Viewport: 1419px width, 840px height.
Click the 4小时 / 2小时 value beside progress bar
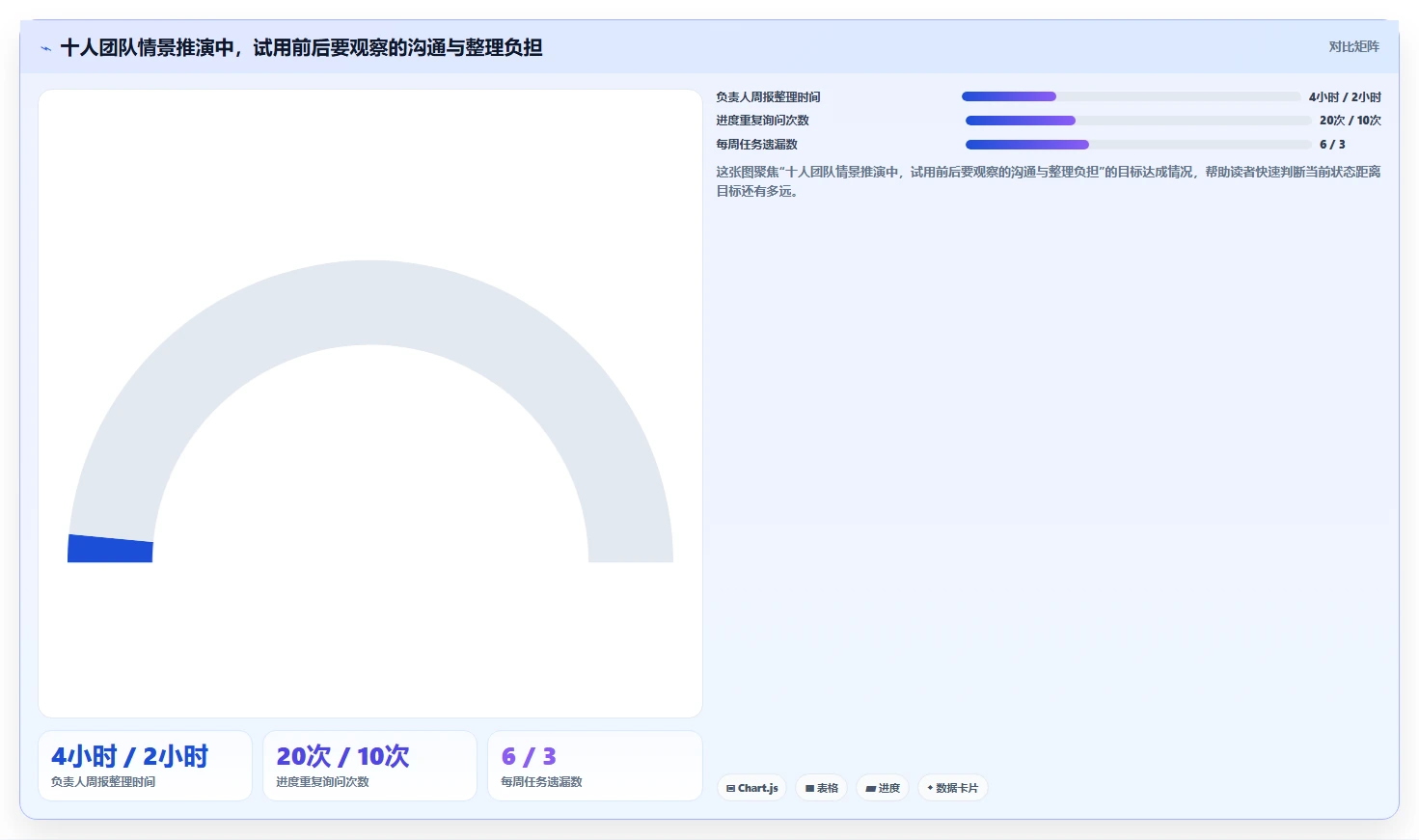[x=1345, y=97]
